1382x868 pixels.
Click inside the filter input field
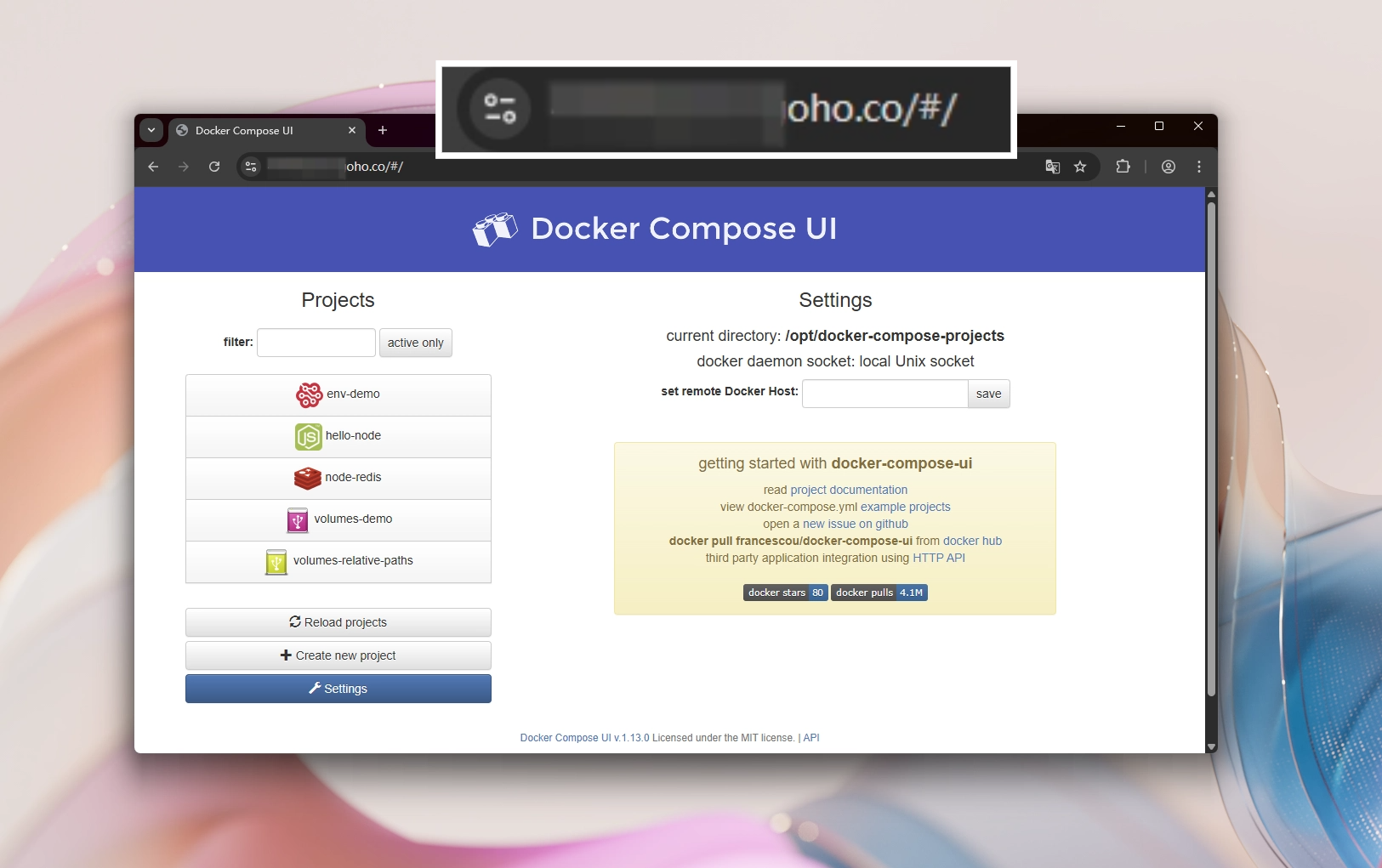(316, 342)
